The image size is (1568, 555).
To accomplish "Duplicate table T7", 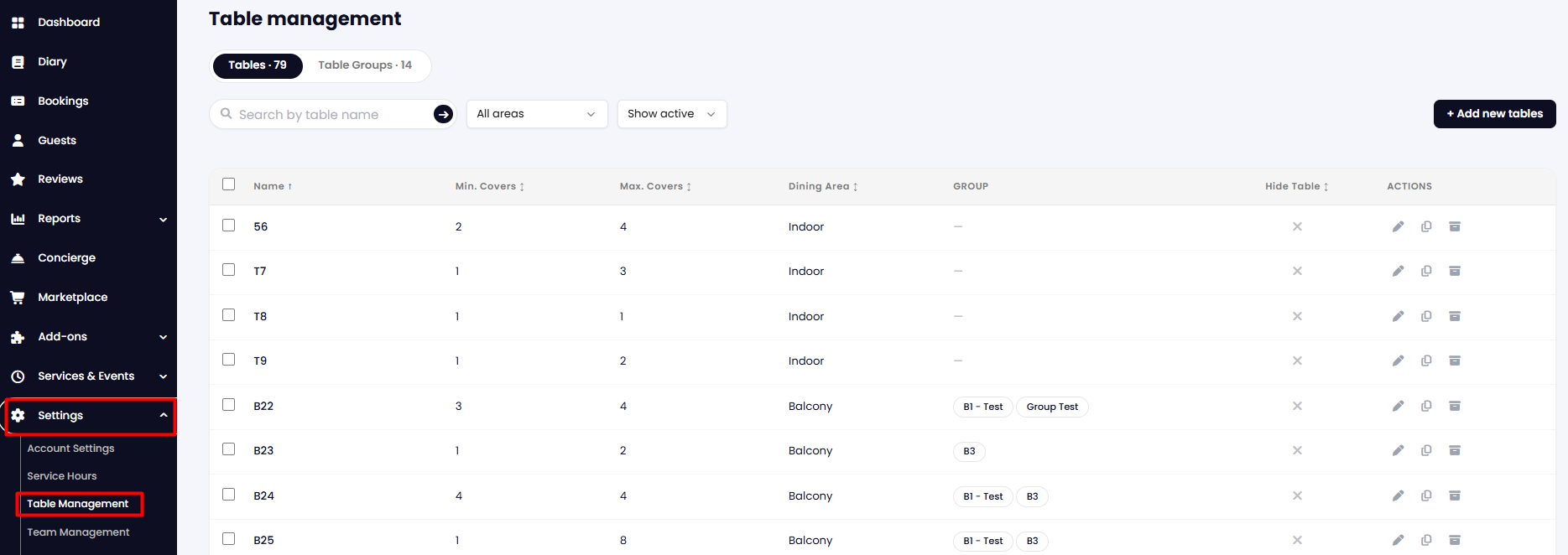I will click(x=1426, y=271).
